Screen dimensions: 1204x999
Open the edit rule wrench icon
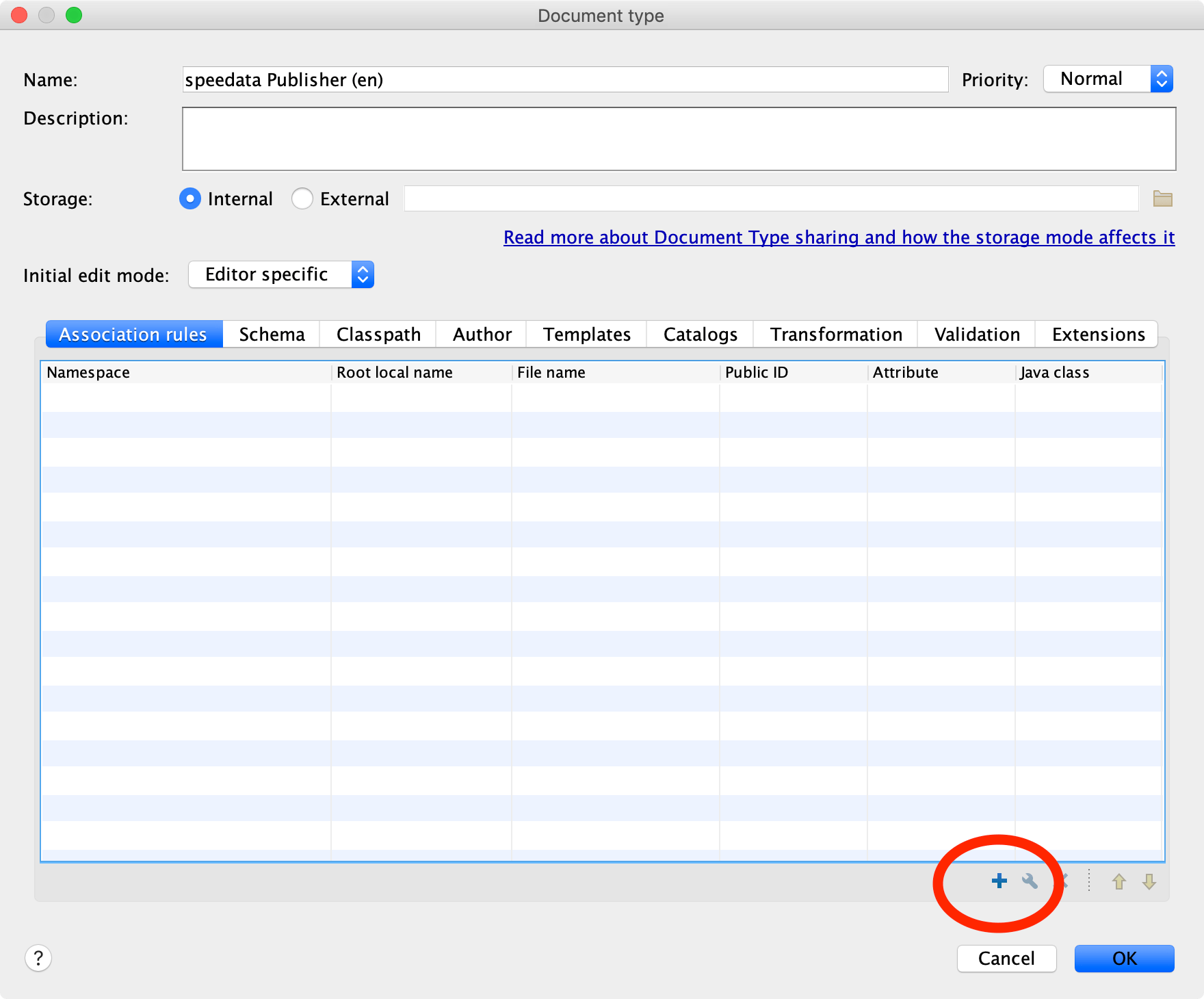[1031, 881]
